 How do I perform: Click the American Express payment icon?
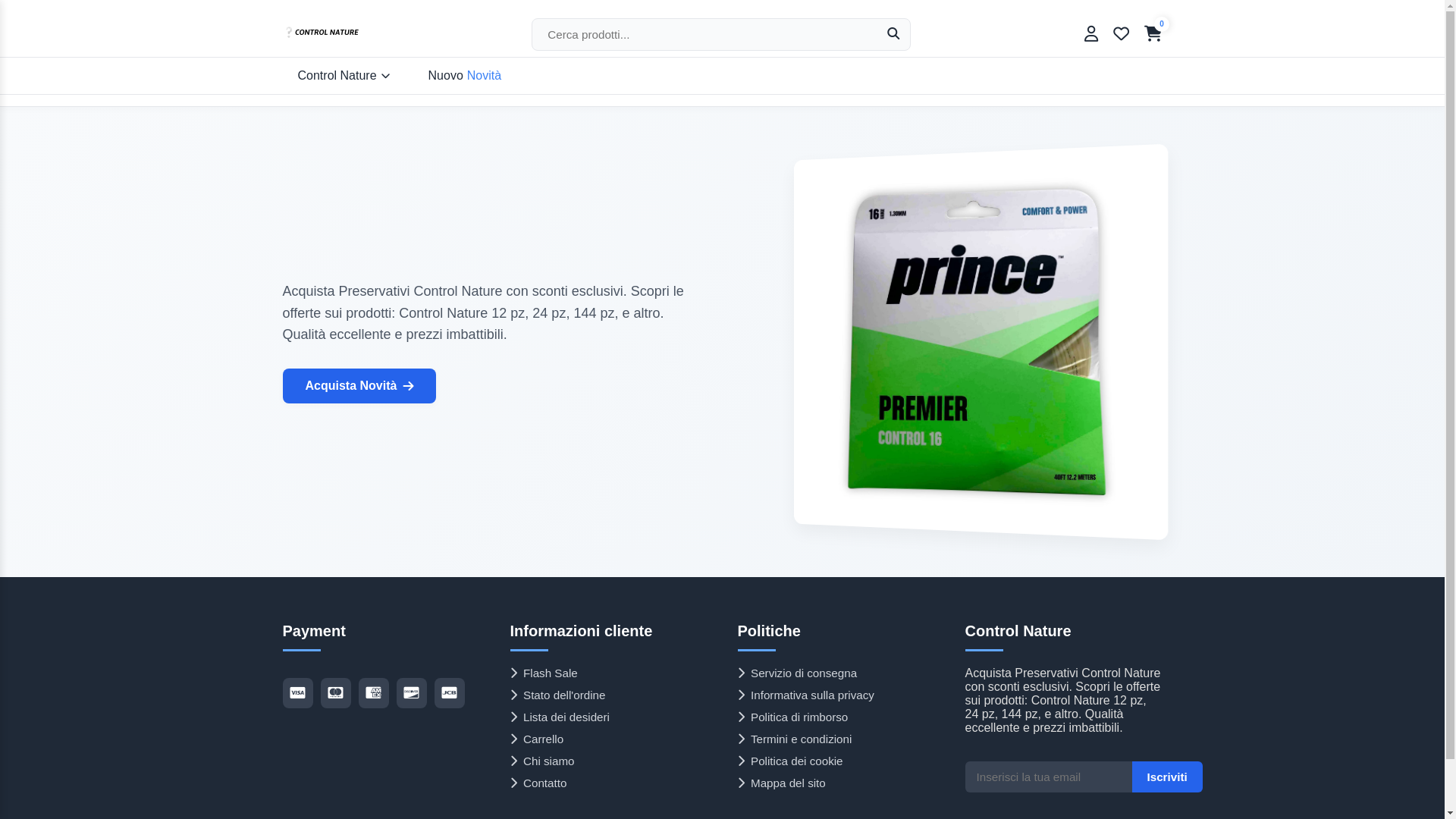pos(373,693)
